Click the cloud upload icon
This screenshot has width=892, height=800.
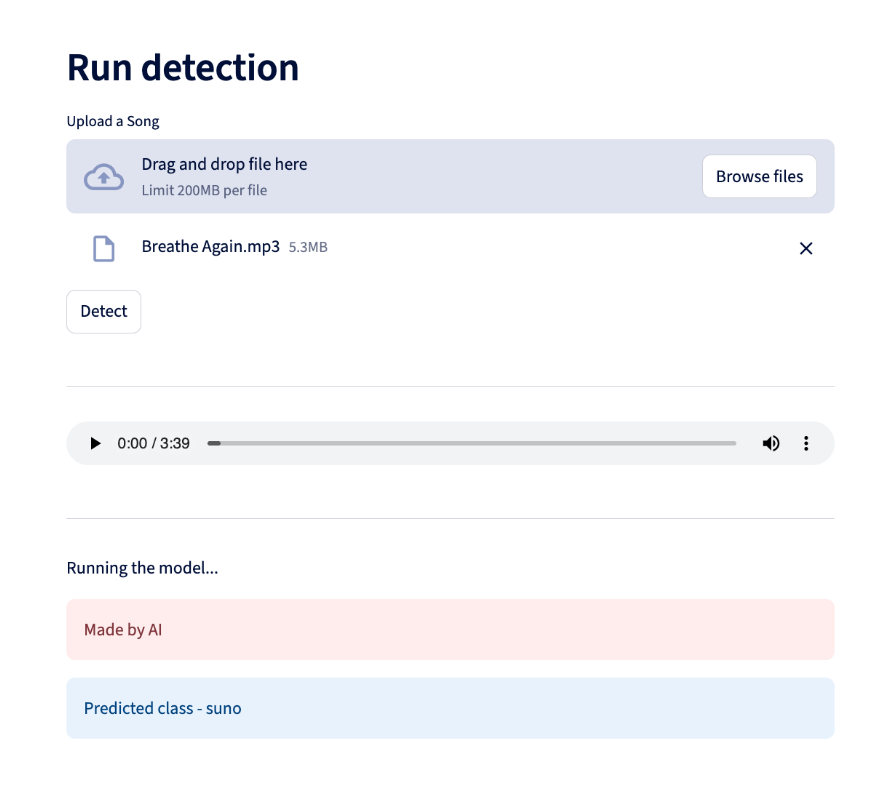[x=104, y=177]
